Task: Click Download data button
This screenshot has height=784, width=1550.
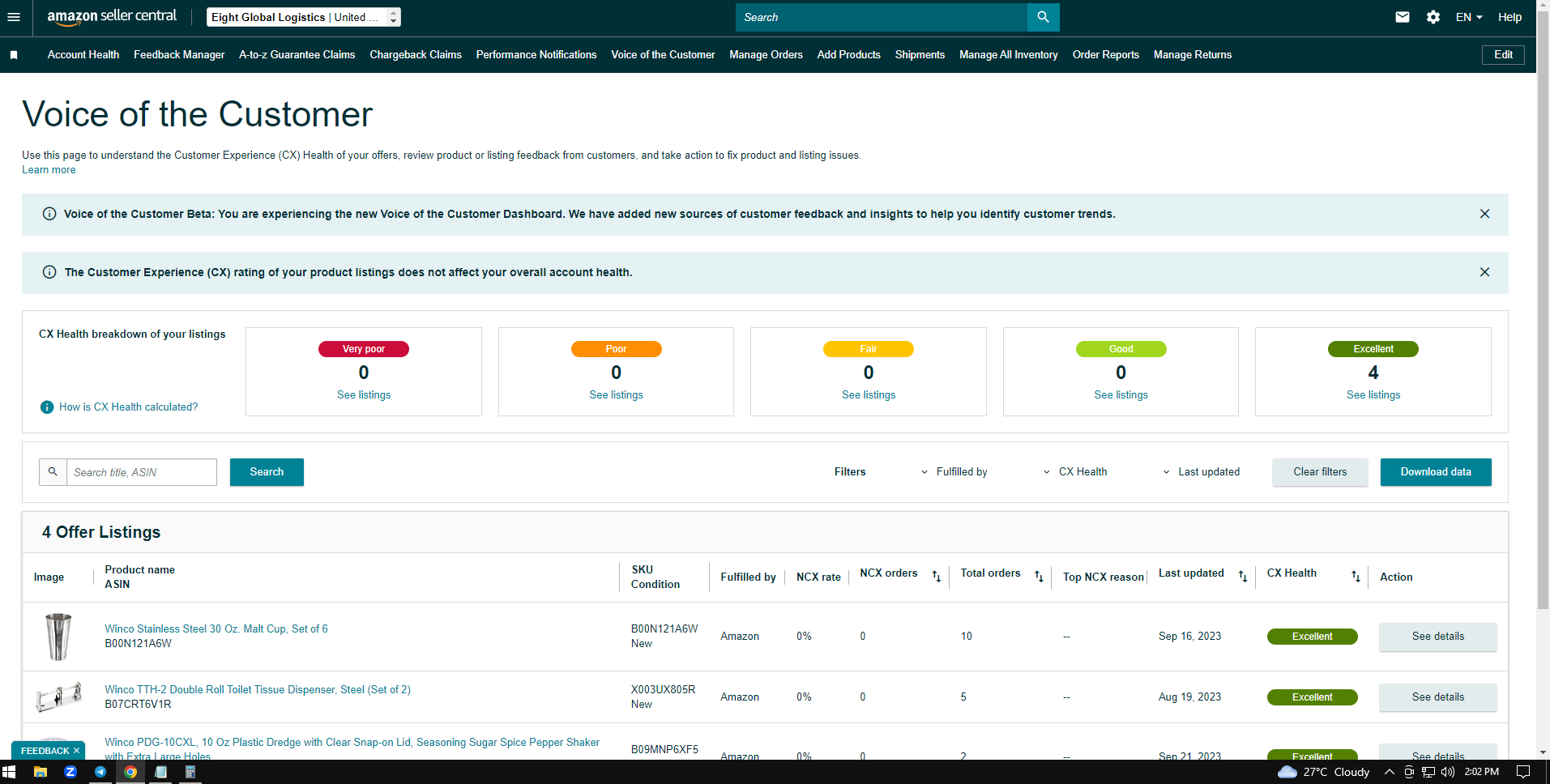Action: (1436, 472)
